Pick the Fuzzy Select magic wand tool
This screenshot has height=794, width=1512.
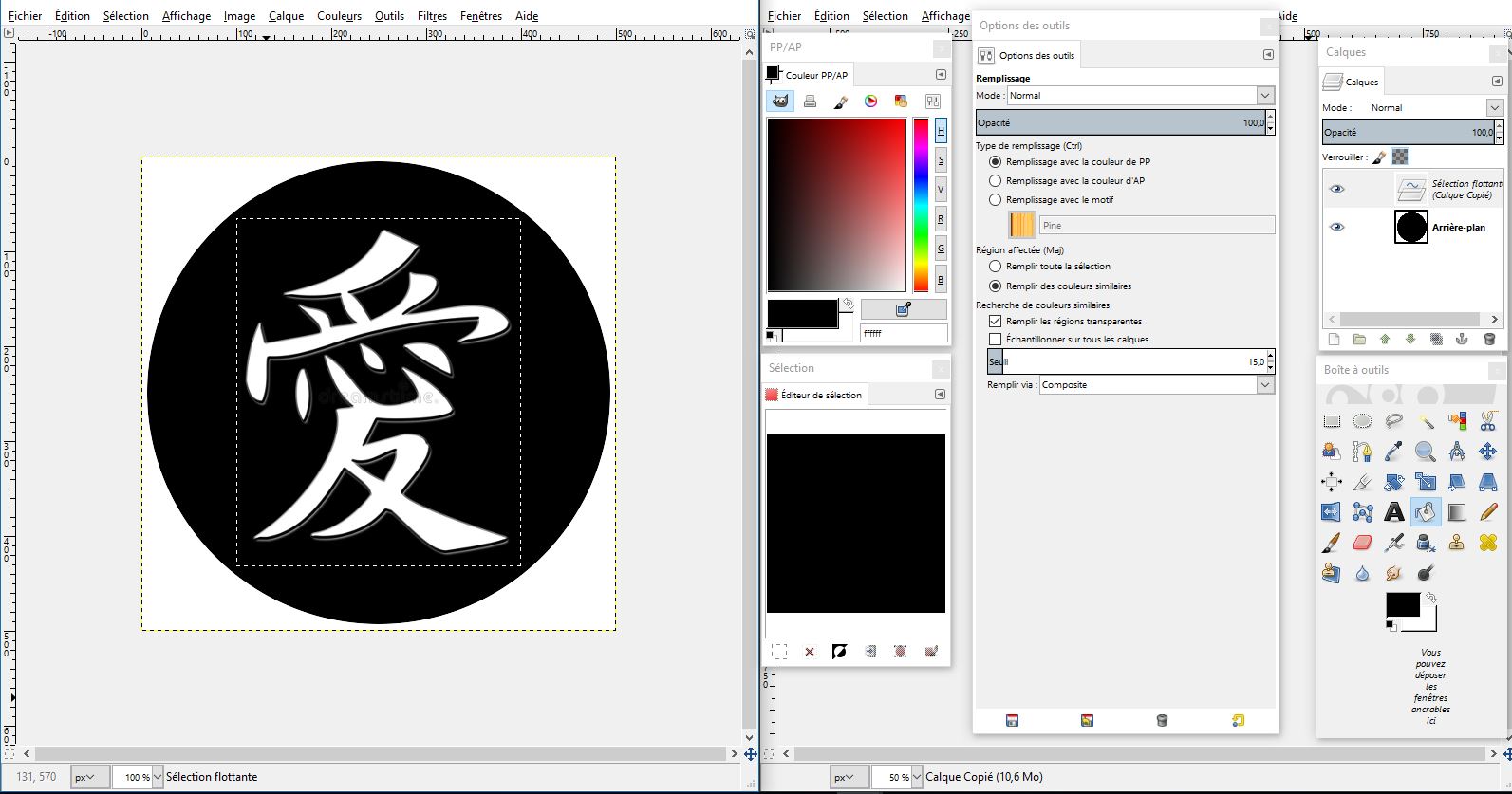pos(1426,421)
